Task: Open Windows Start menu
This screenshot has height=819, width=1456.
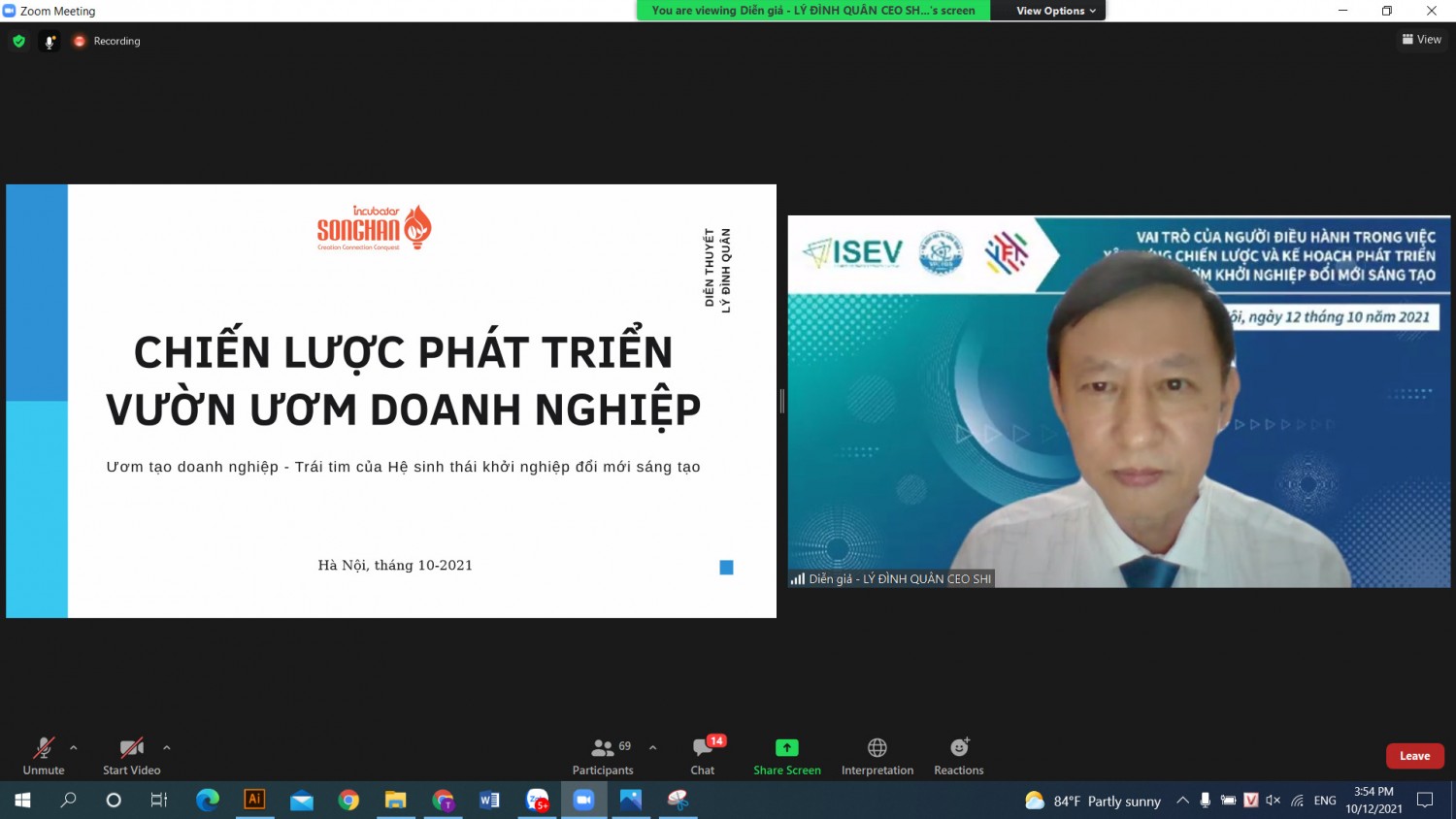Action: tap(22, 801)
